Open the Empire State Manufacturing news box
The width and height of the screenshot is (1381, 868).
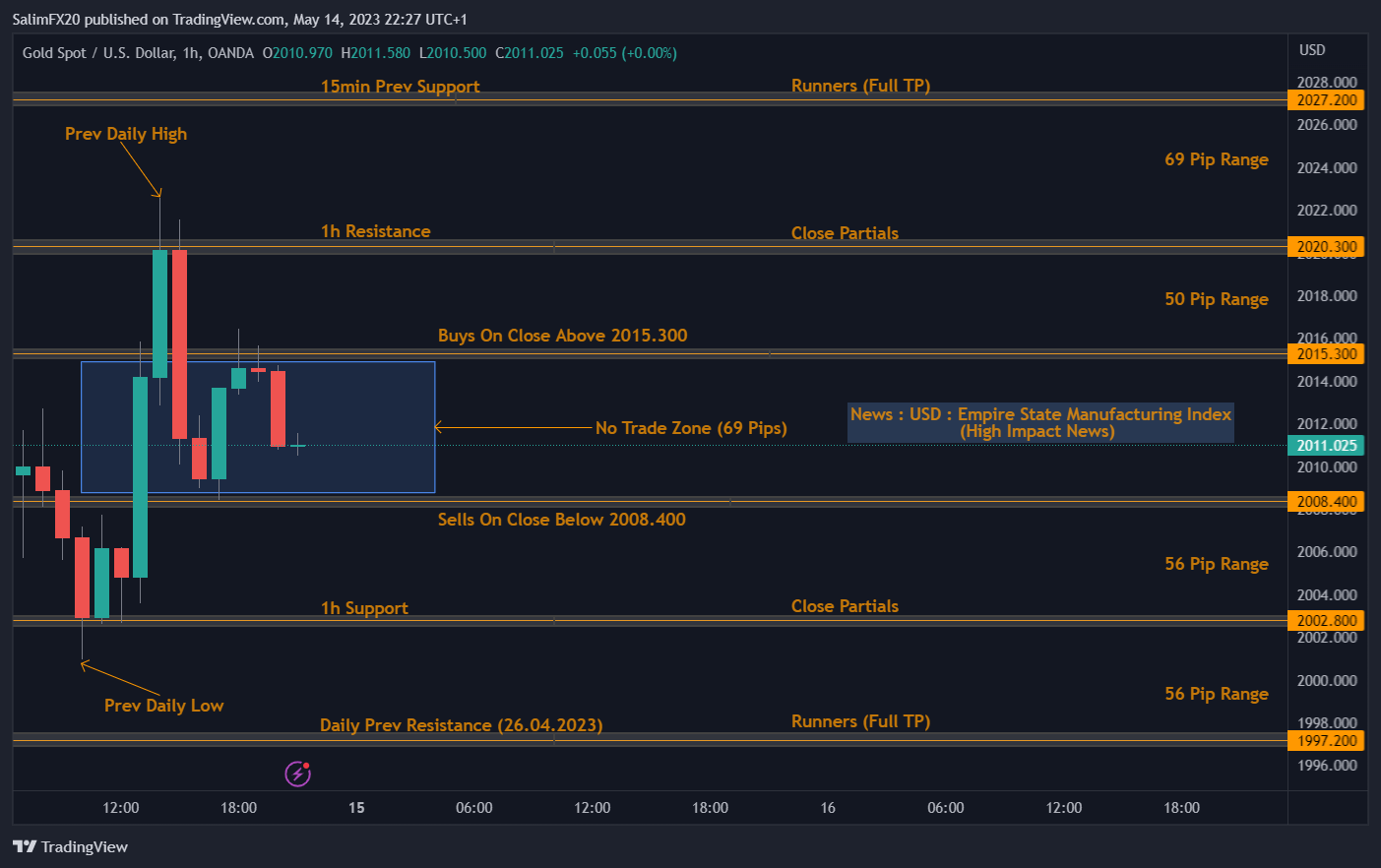pos(1039,422)
